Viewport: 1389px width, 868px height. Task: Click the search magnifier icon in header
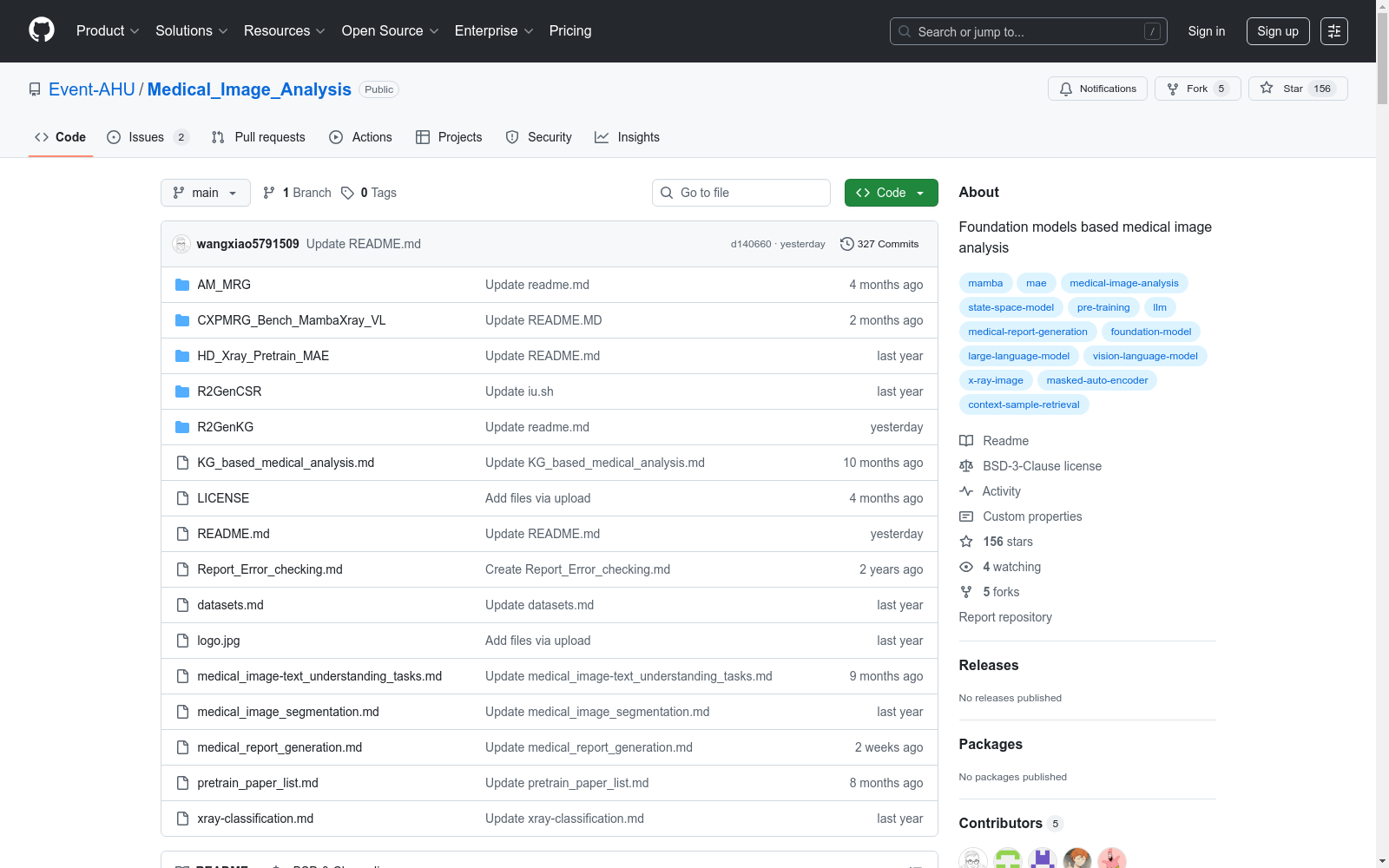pyautogui.click(x=905, y=31)
